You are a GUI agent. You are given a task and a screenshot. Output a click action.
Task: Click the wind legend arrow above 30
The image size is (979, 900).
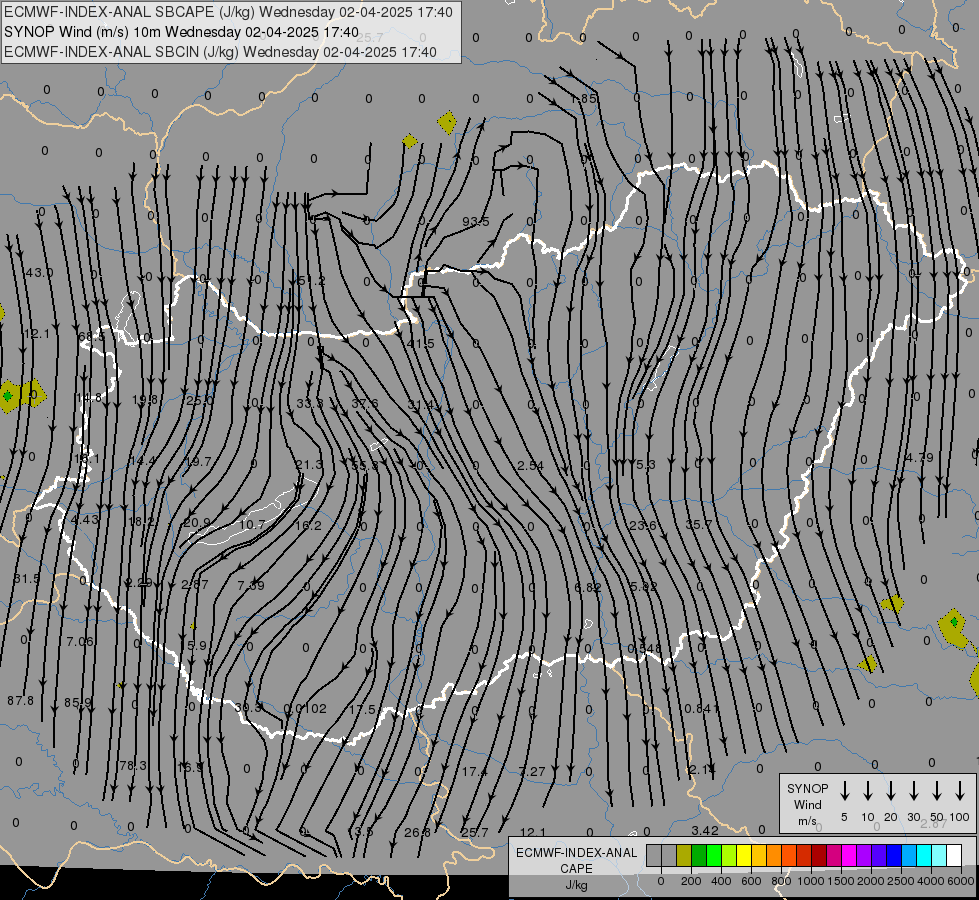pos(913,791)
